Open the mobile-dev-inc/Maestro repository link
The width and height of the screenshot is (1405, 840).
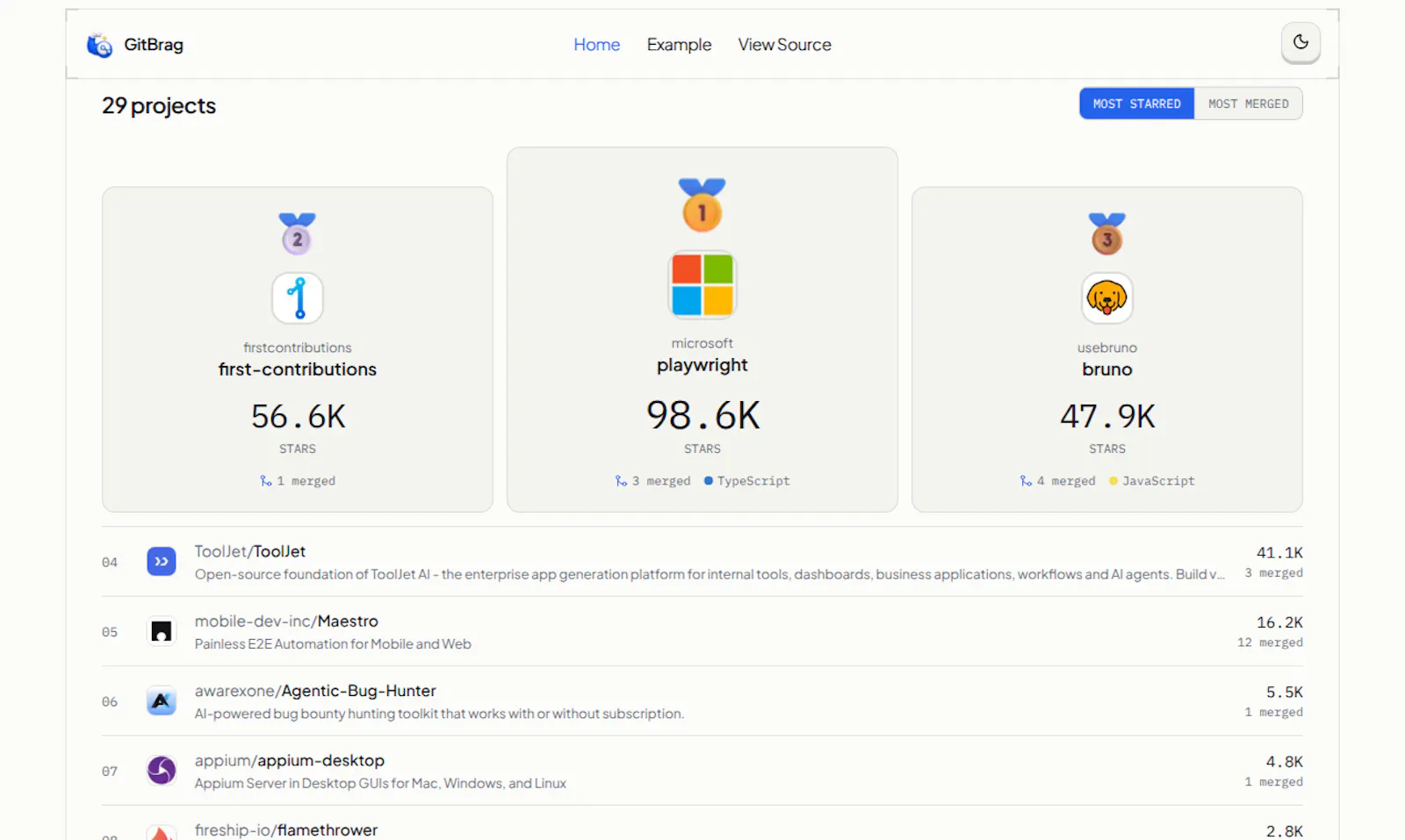[x=286, y=621]
